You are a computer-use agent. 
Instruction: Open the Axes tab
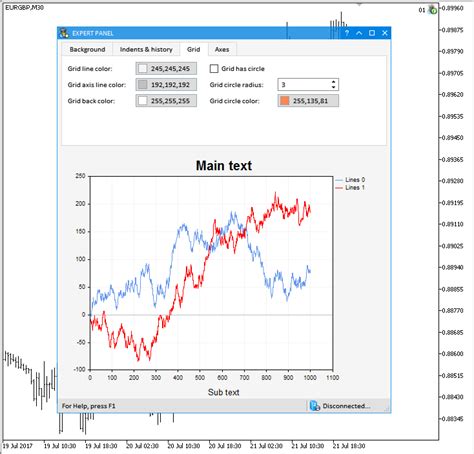pos(222,49)
